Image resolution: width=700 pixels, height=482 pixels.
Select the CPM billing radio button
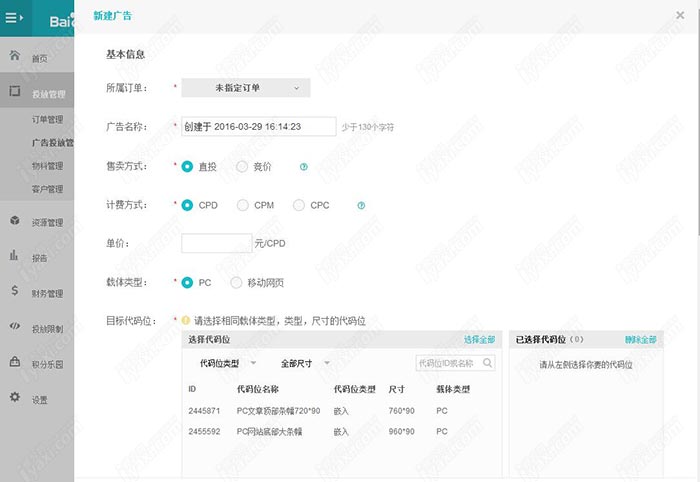(x=242, y=205)
